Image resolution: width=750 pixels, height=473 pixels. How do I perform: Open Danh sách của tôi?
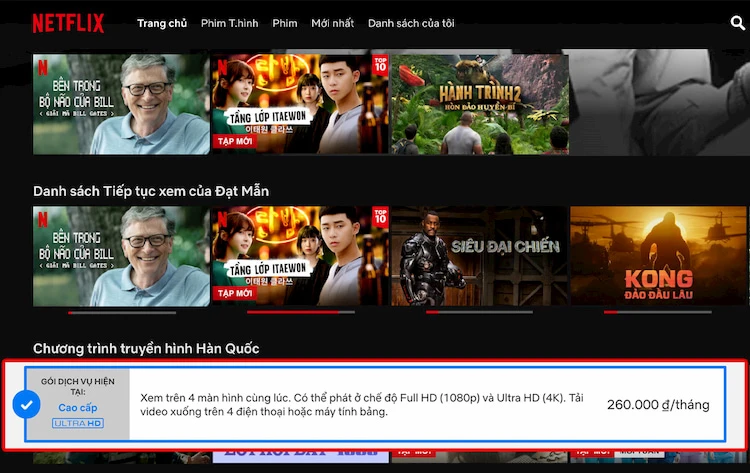411,23
